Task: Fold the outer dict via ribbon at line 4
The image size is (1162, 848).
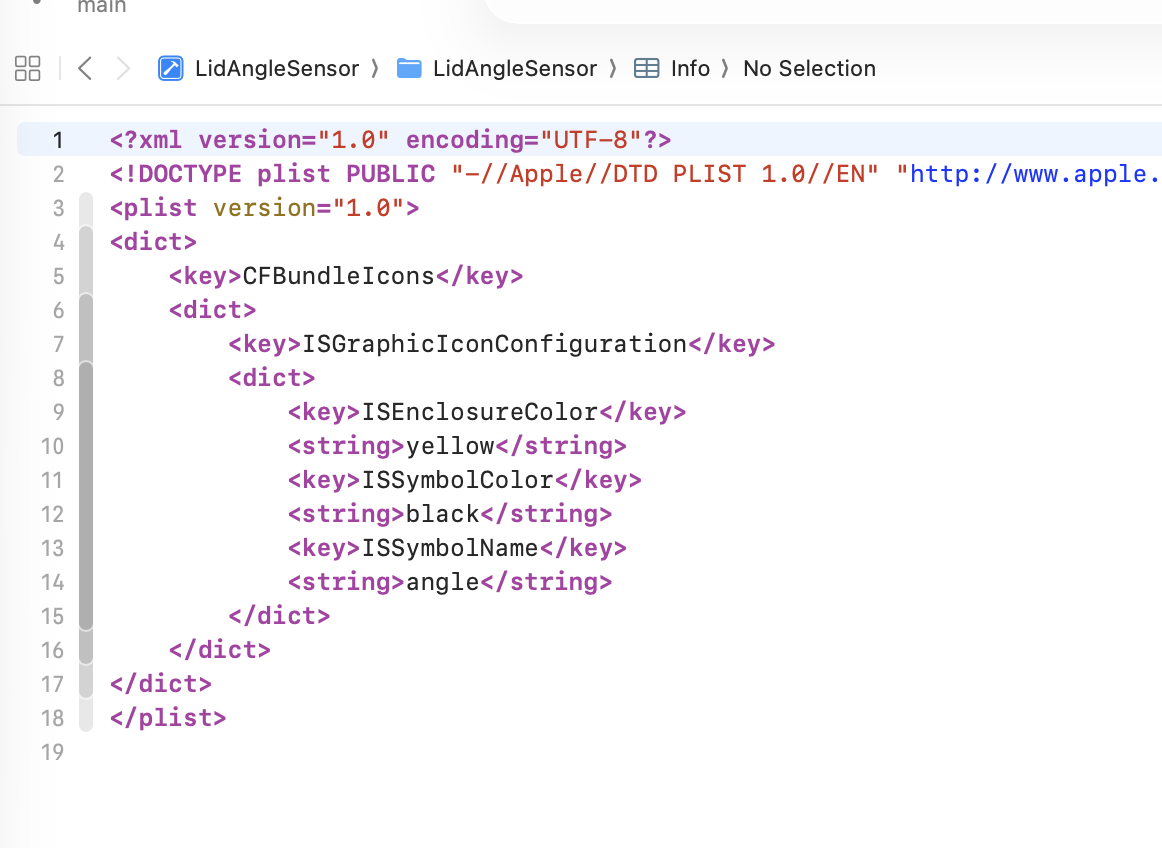Action: (x=86, y=242)
